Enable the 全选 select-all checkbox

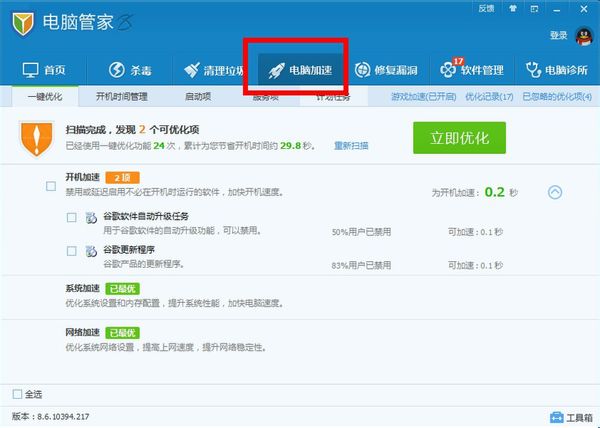click(17, 394)
